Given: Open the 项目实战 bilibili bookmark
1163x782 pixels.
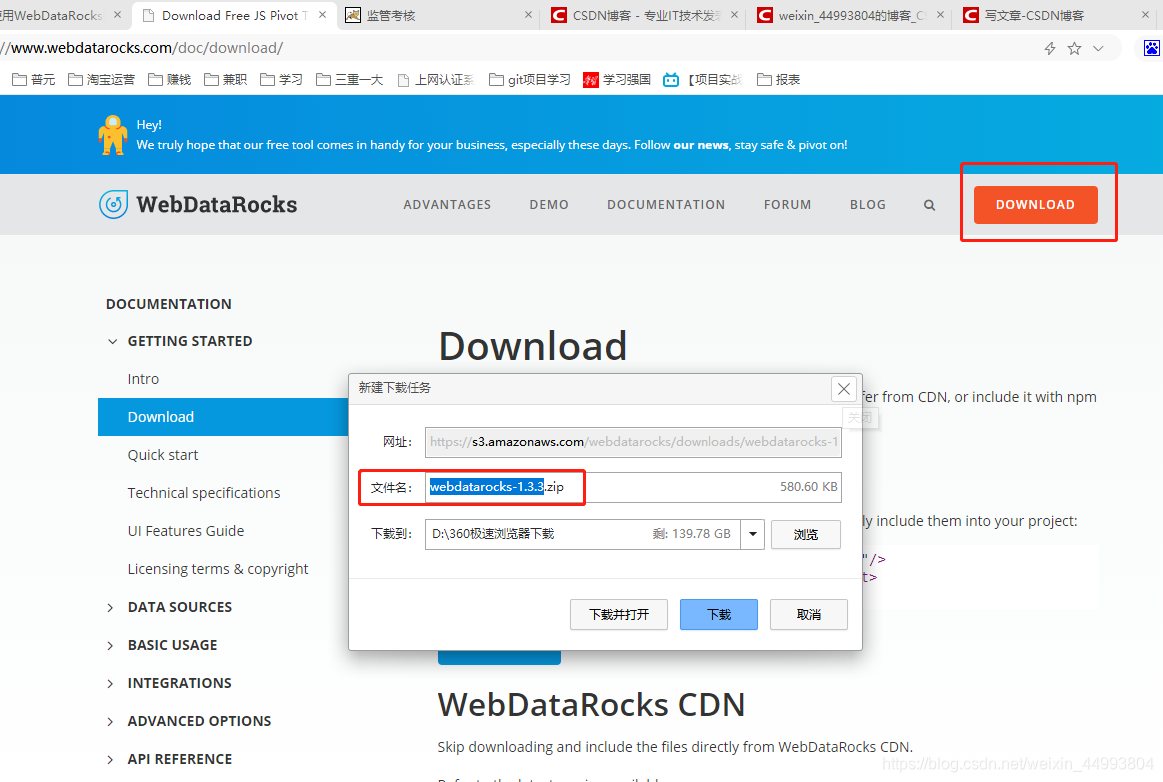Looking at the screenshot, I should (x=703, y=79).
